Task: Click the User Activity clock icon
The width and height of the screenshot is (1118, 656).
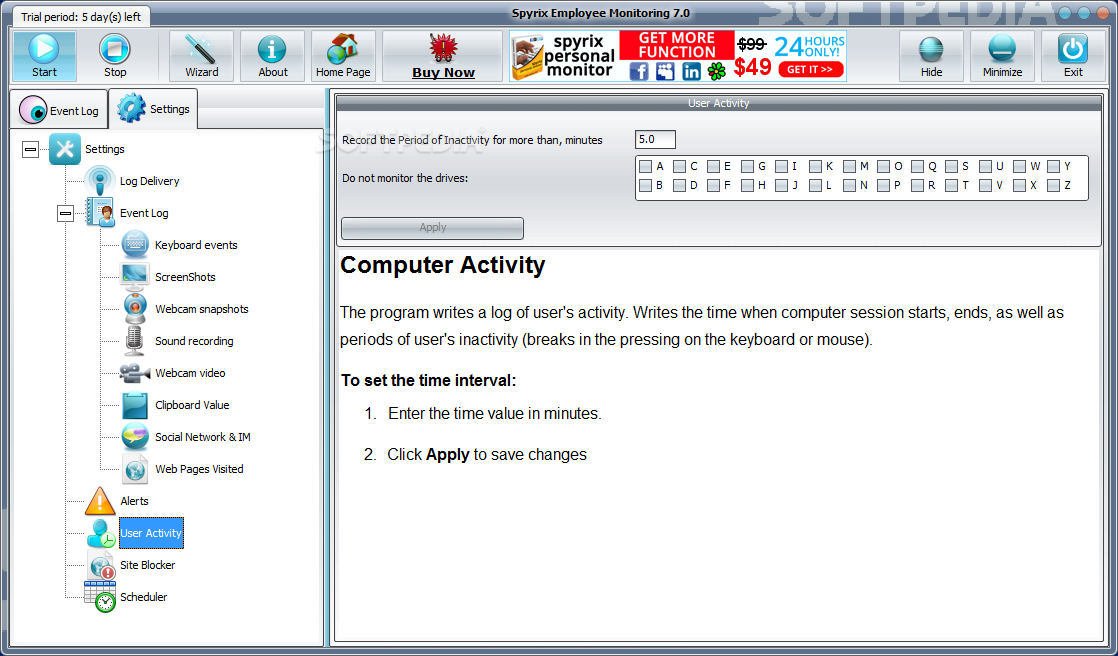Action: (101, 533)
